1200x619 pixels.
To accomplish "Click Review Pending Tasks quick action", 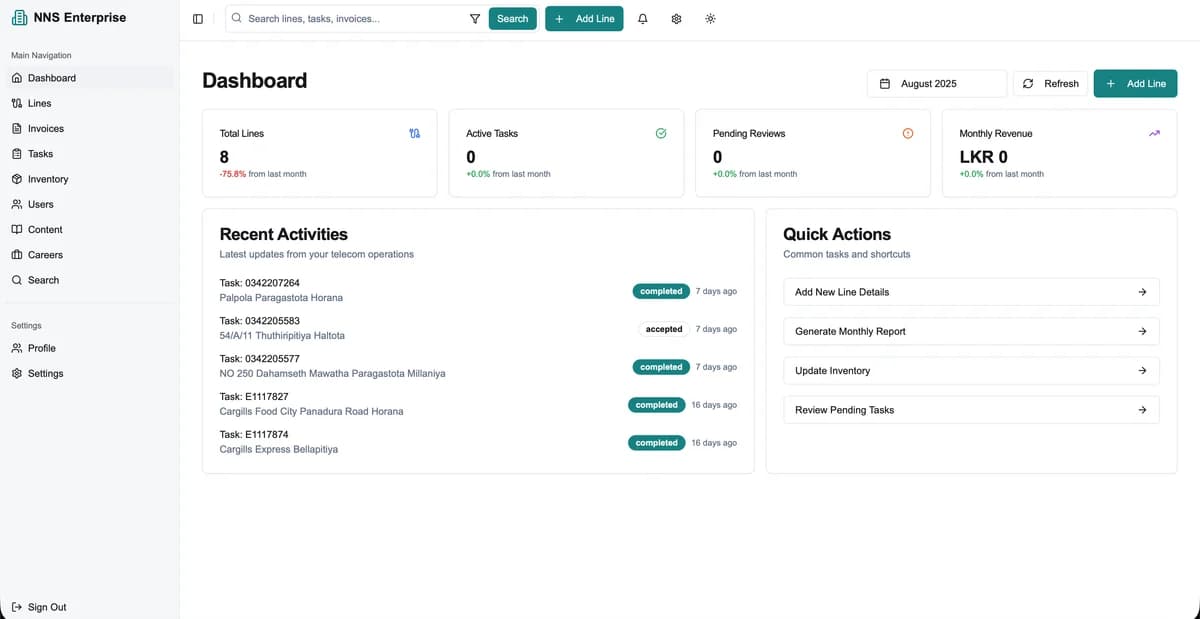I will [971, 410].
